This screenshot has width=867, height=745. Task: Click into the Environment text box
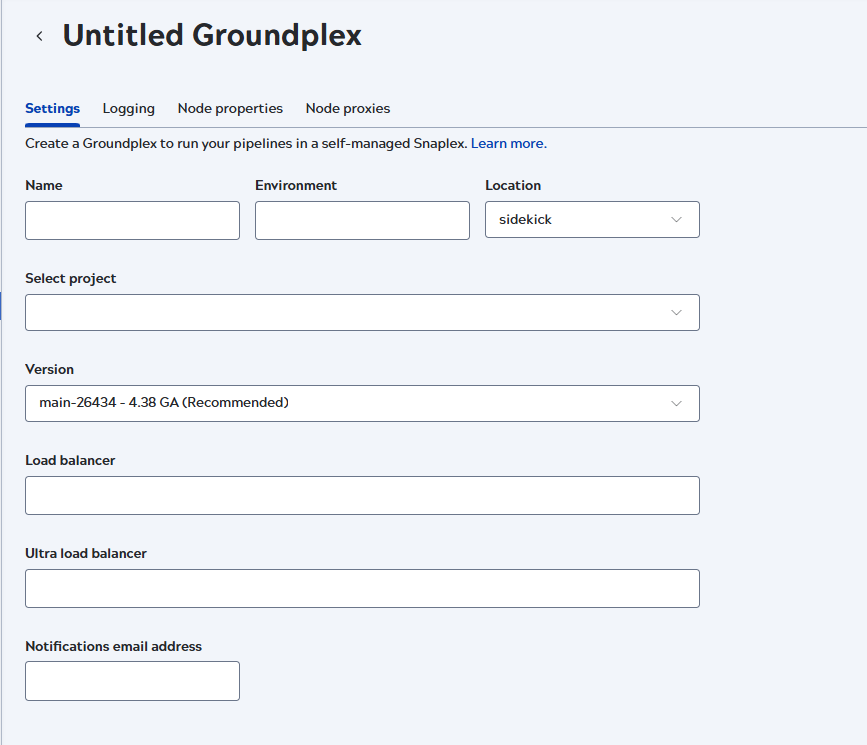click(362, 221)
